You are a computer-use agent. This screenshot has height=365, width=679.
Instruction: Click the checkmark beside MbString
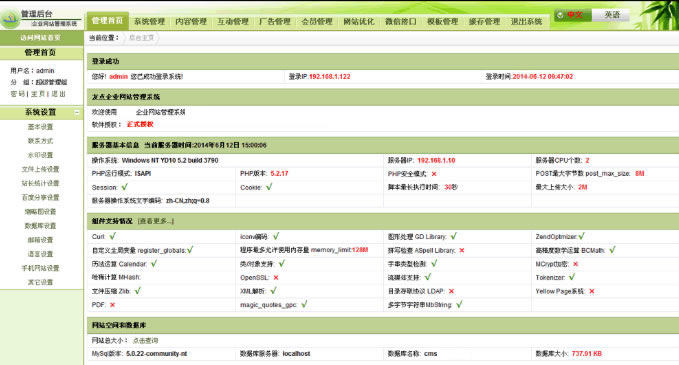coord(459,304)
